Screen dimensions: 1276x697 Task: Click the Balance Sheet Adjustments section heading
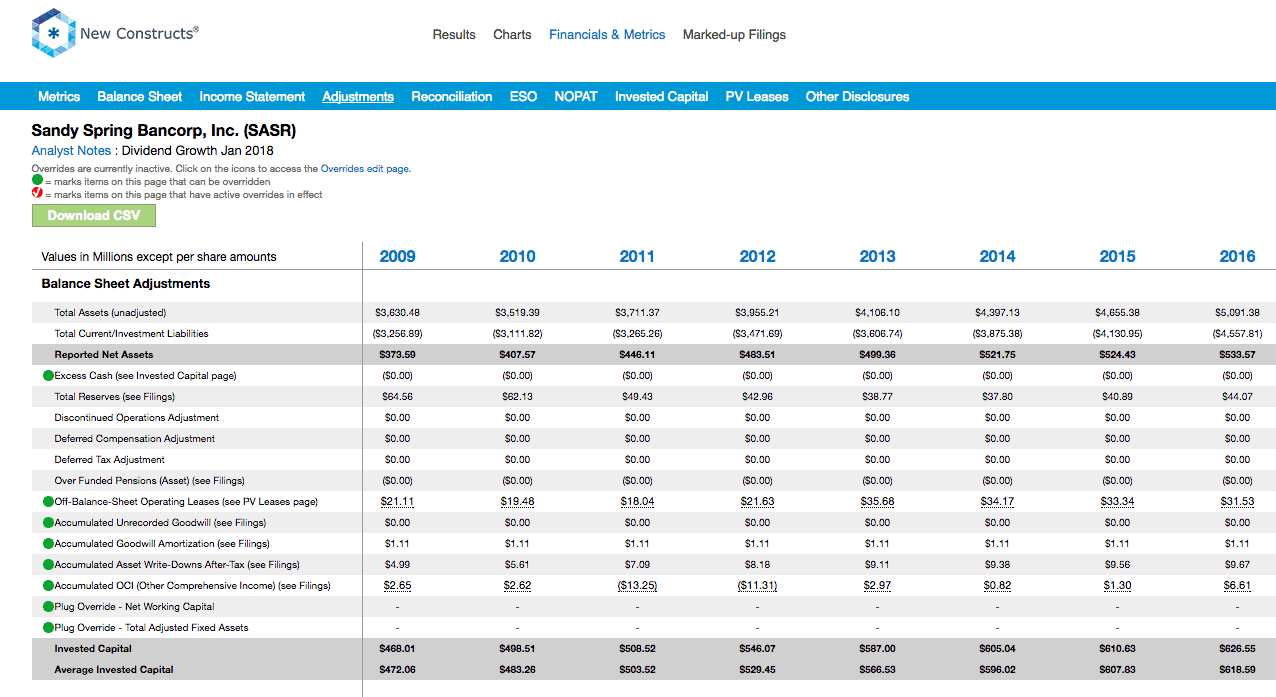coord(126,284)
